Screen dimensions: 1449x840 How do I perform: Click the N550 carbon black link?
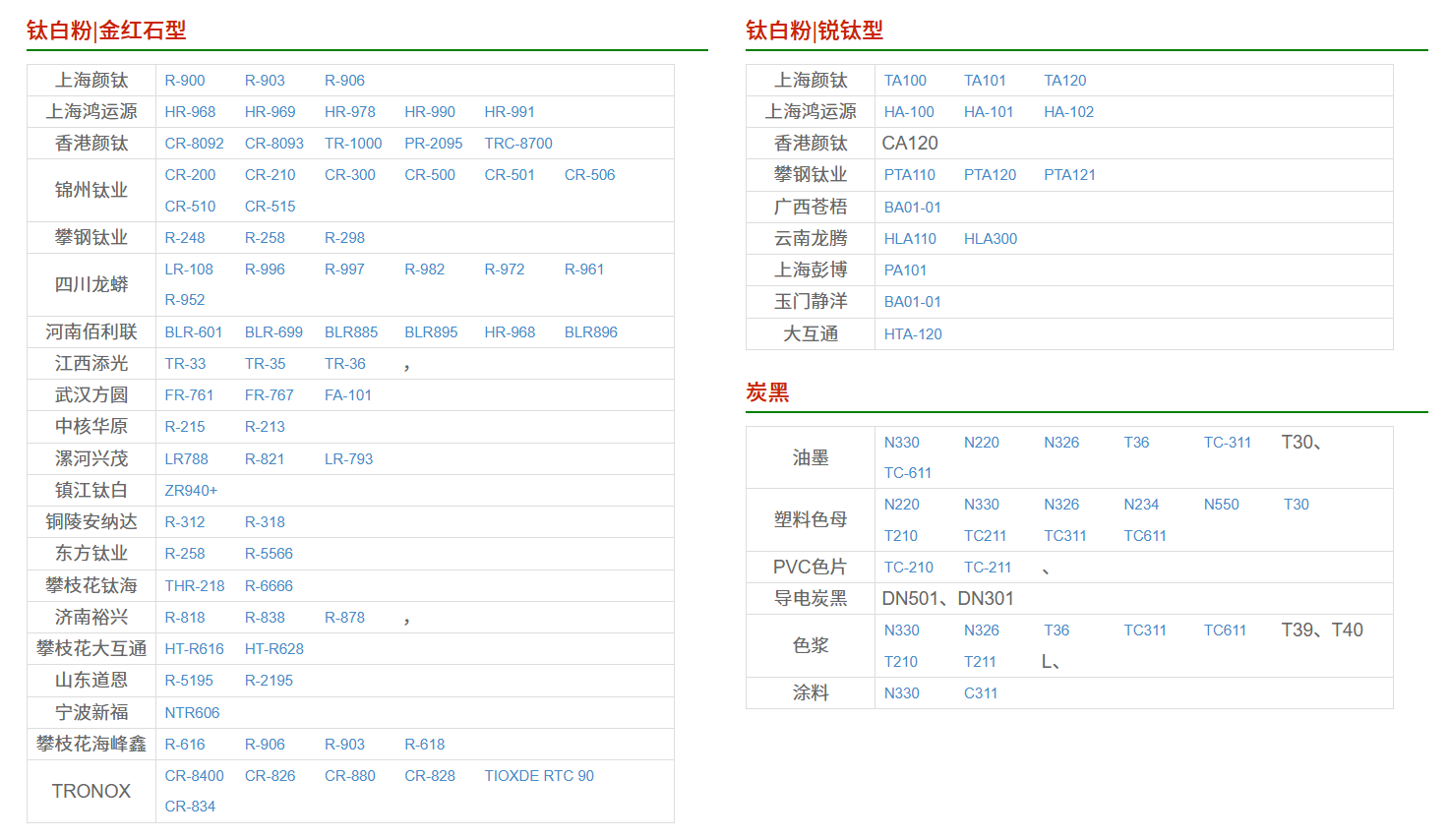pyautogui.click(x=1221, y=505)
